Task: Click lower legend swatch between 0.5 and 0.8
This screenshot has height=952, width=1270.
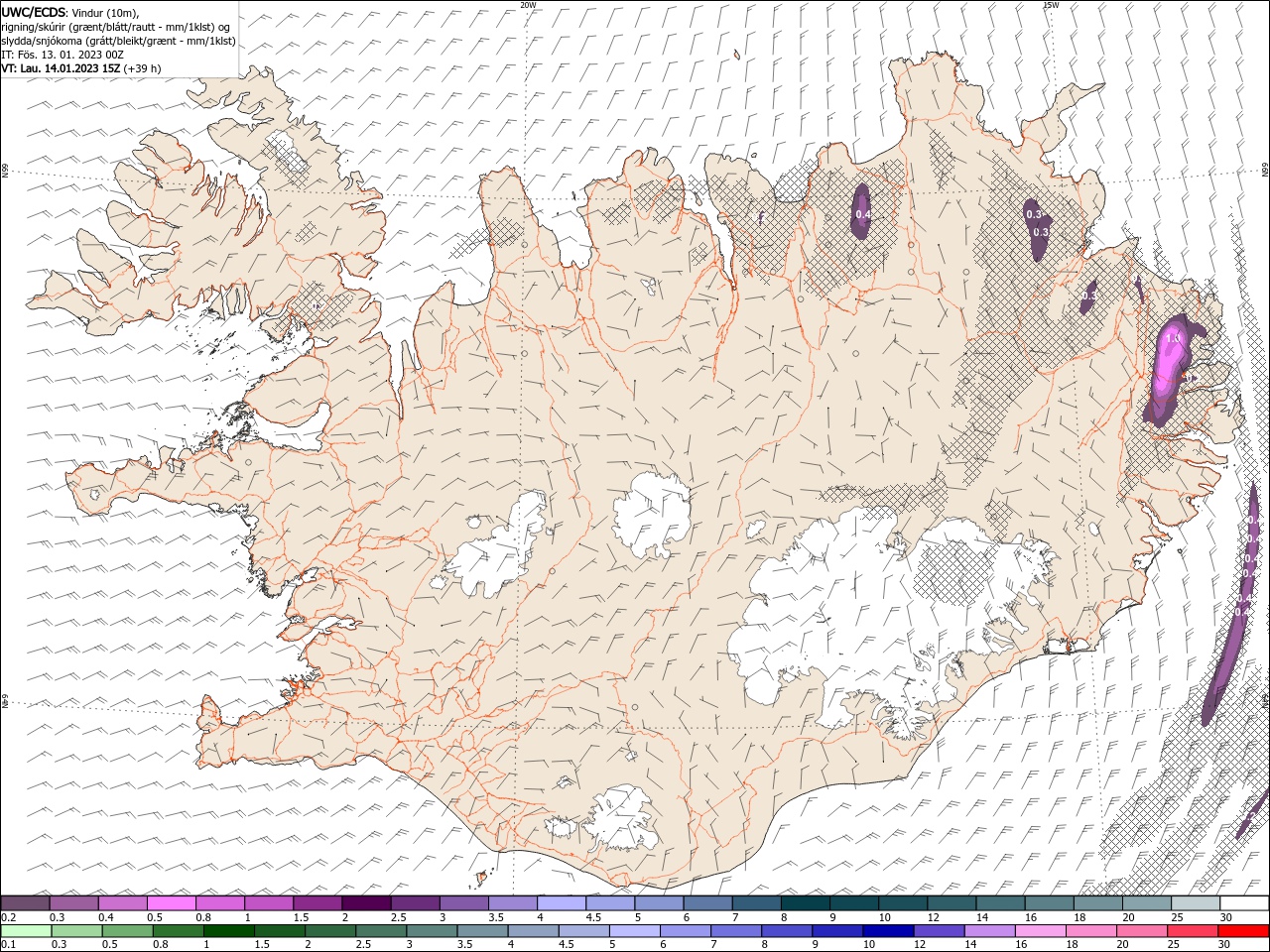Action: tap(127, 931)
